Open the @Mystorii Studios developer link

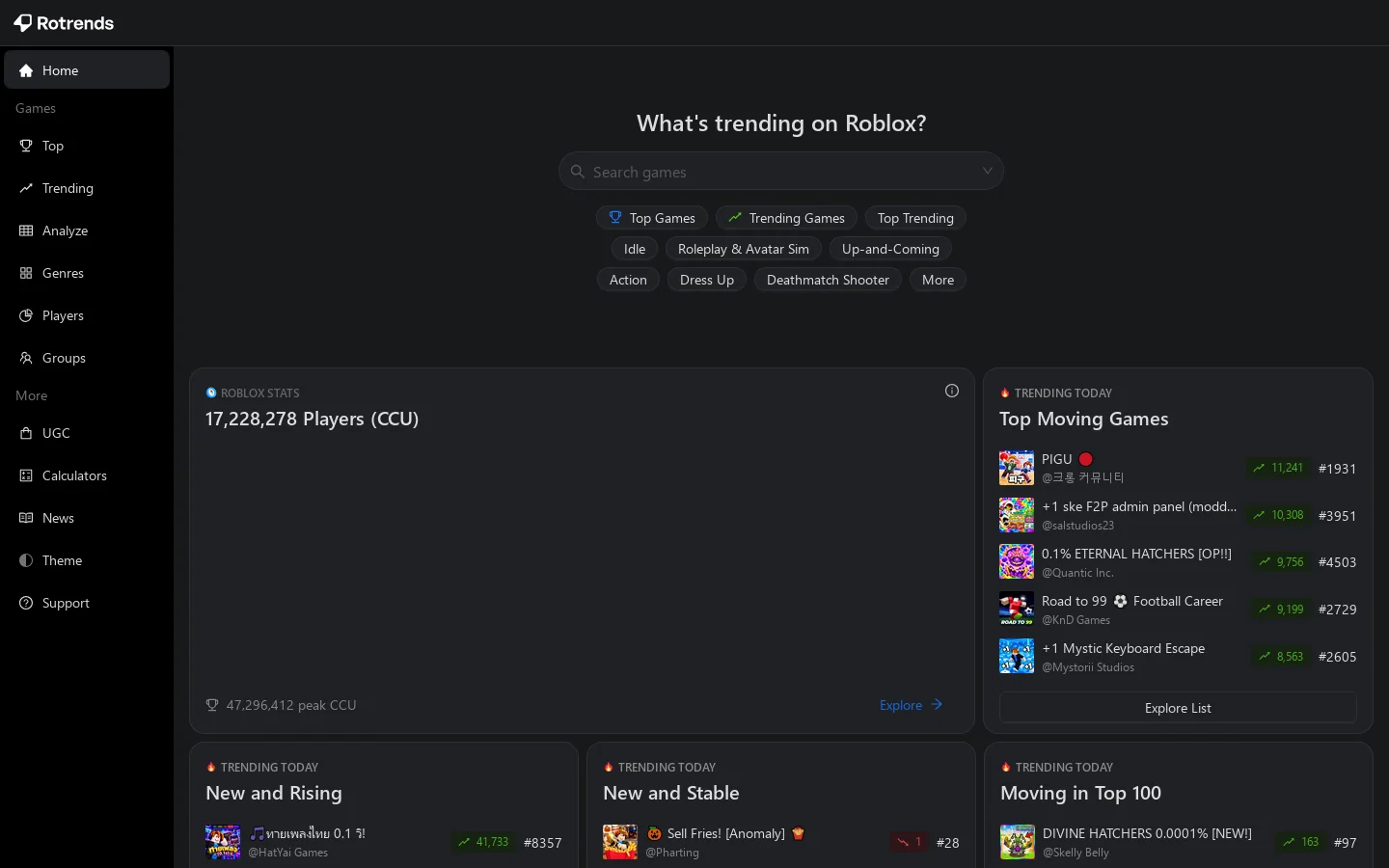[1088, 667]
